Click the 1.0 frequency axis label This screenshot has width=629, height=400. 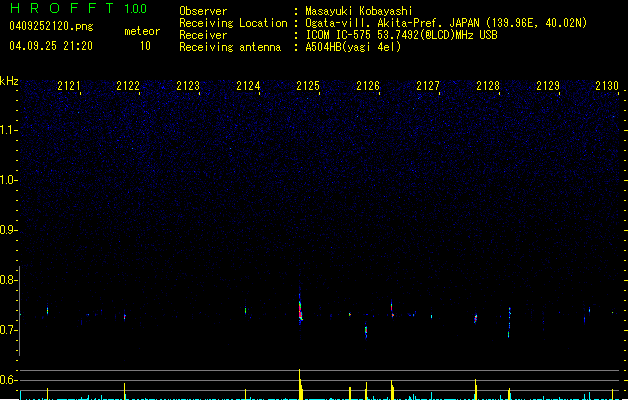pyautogui.click(x=8, y=180)
